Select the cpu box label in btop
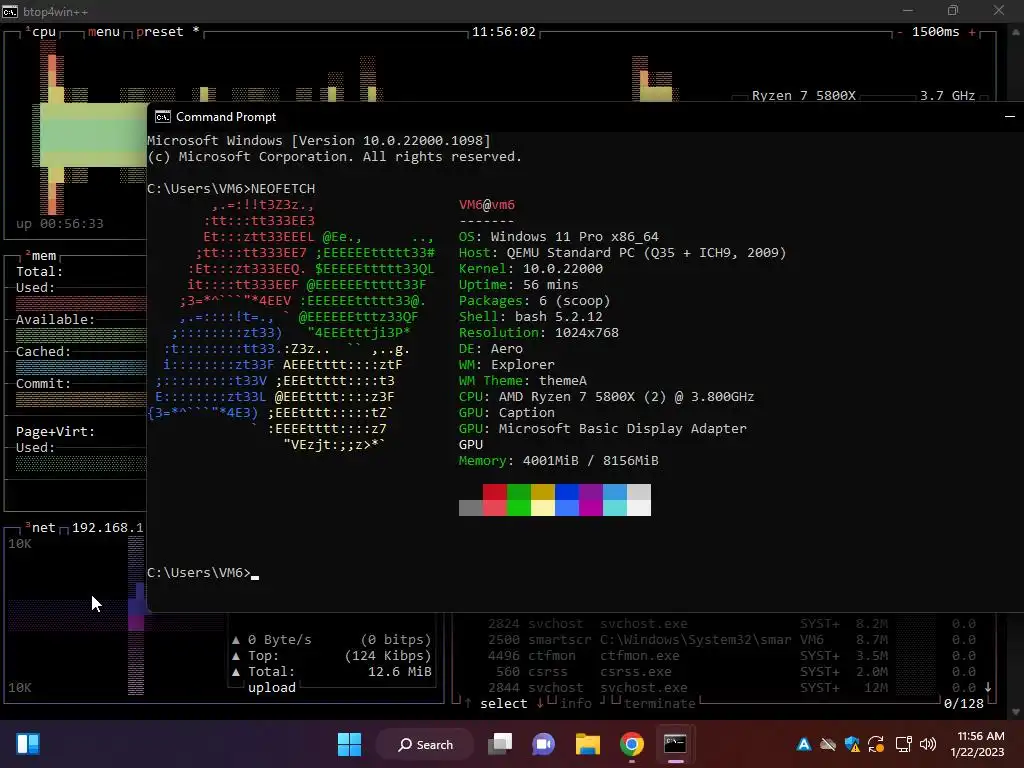 (43, 31)
